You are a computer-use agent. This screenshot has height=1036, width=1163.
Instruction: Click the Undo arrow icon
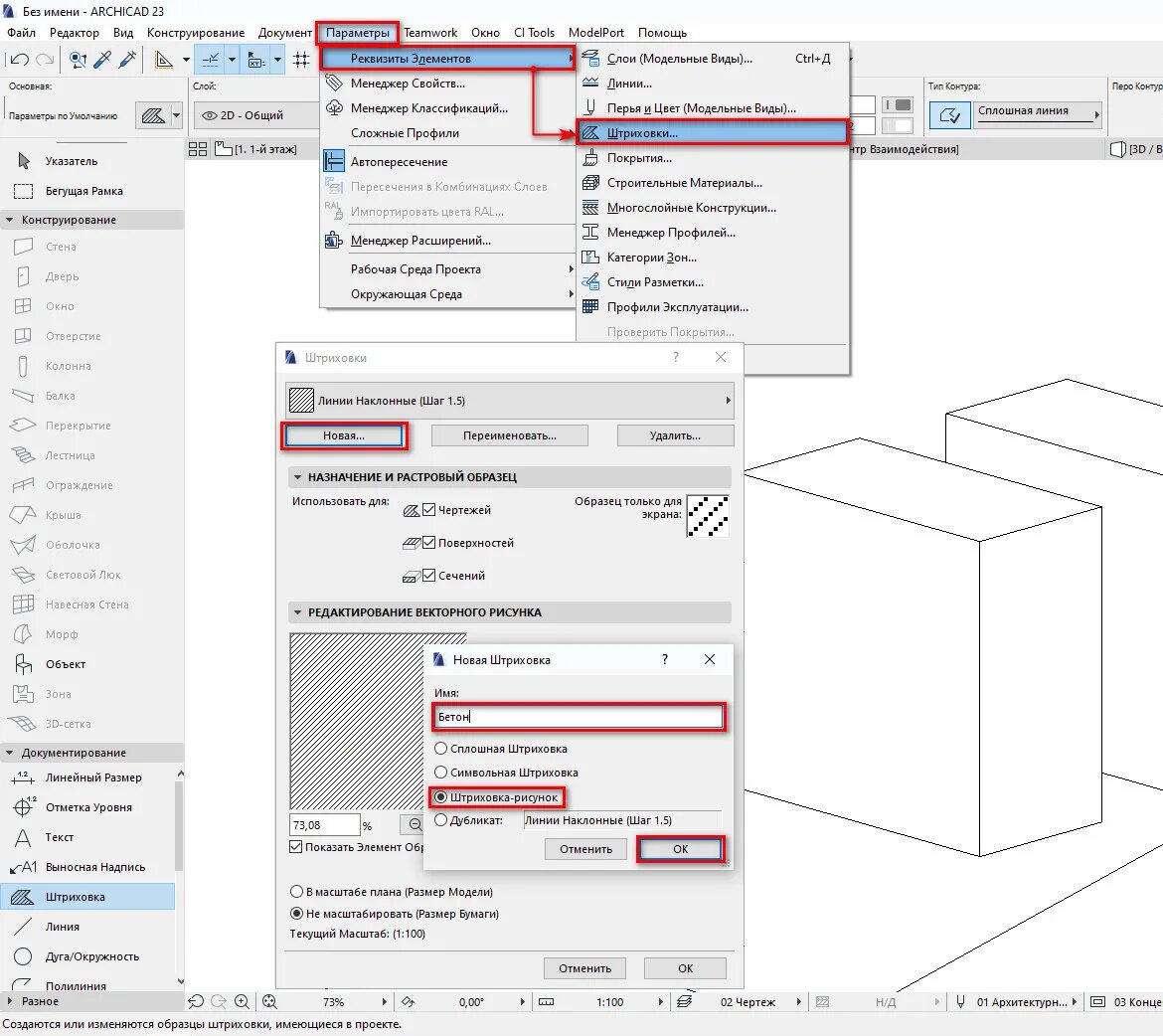pyautogui.click(x=20, y=60)
